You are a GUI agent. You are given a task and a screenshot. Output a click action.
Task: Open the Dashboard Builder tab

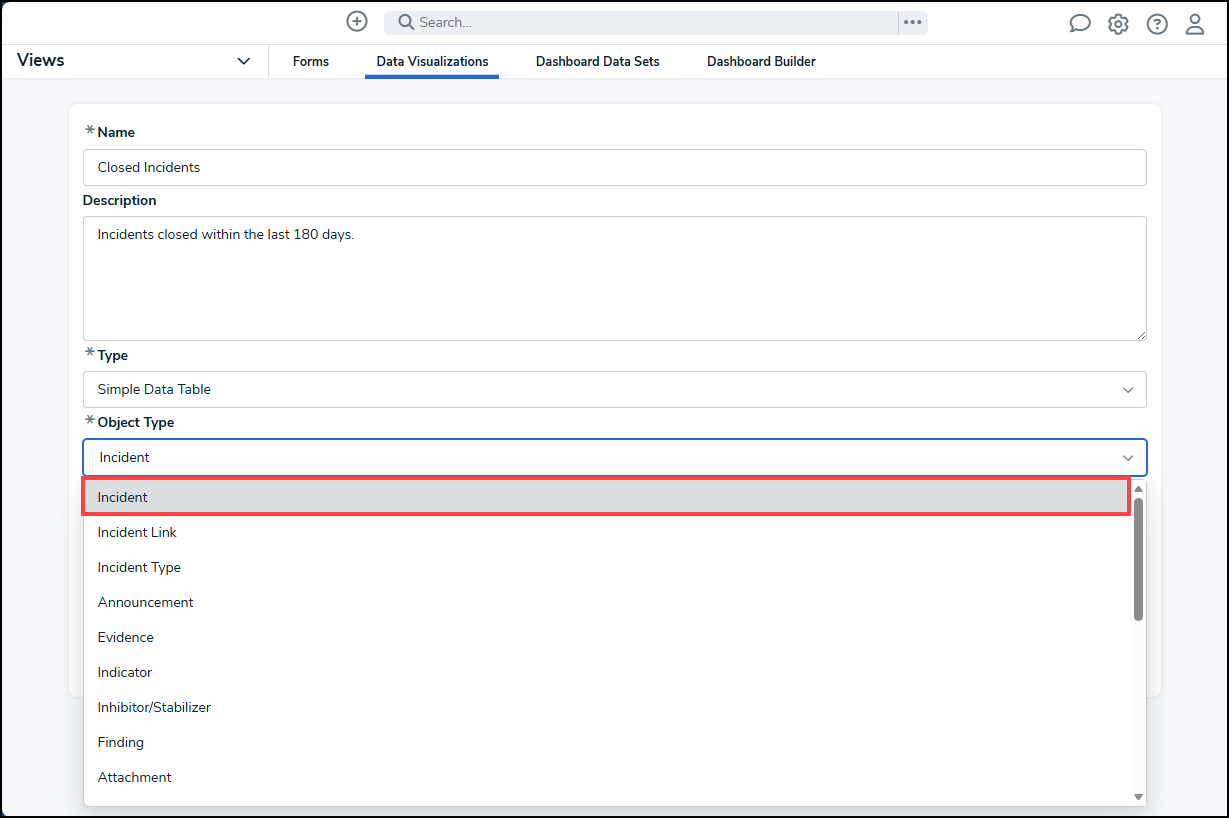(761, 61)
